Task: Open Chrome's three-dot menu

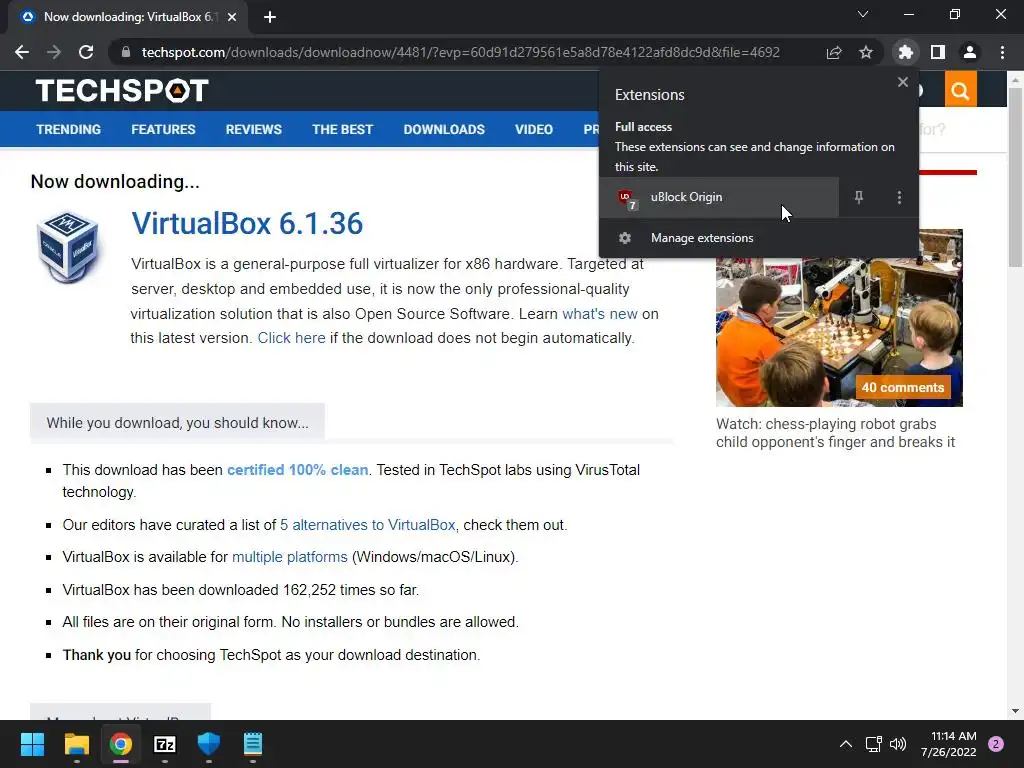Action: tap(1002, 52)
